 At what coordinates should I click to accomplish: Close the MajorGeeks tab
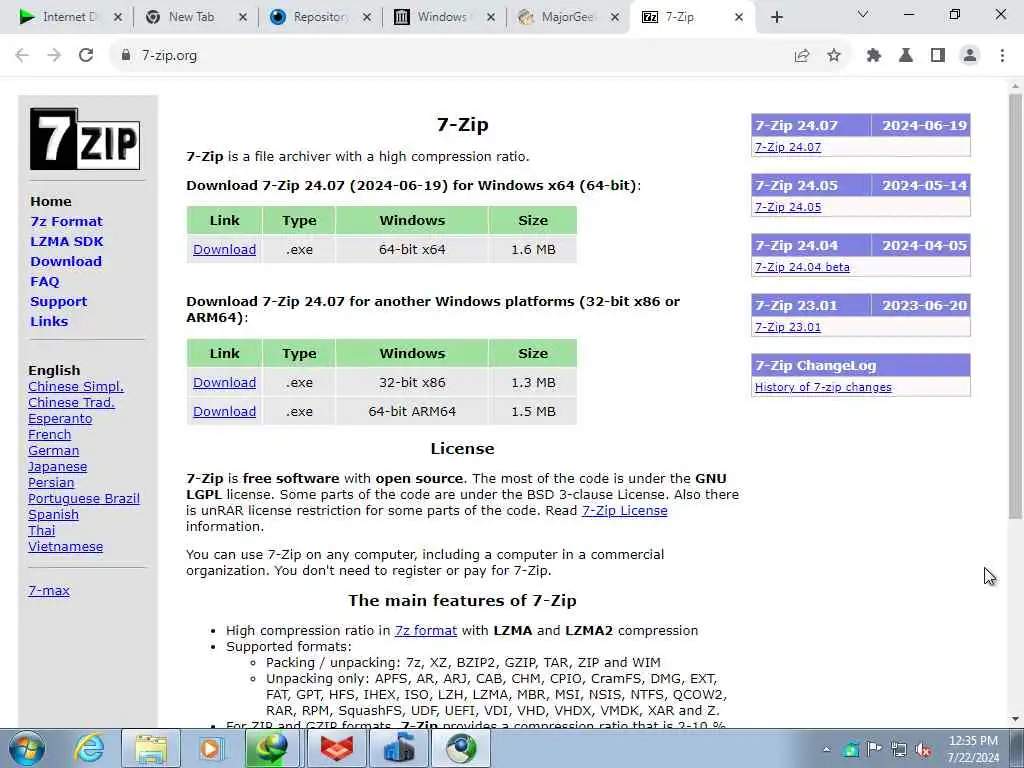click(615, 17)
